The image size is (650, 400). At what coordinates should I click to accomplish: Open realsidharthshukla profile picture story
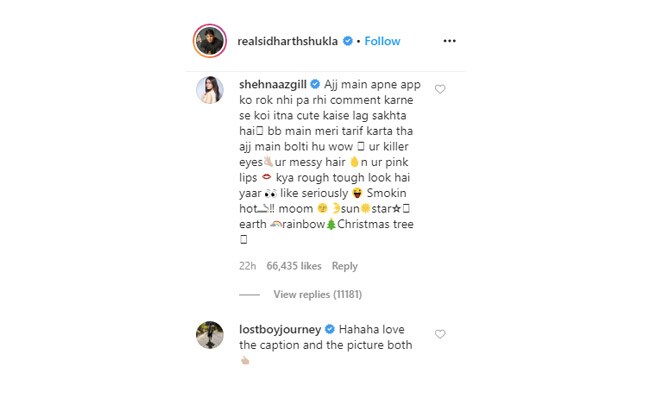tap(210, 41)
